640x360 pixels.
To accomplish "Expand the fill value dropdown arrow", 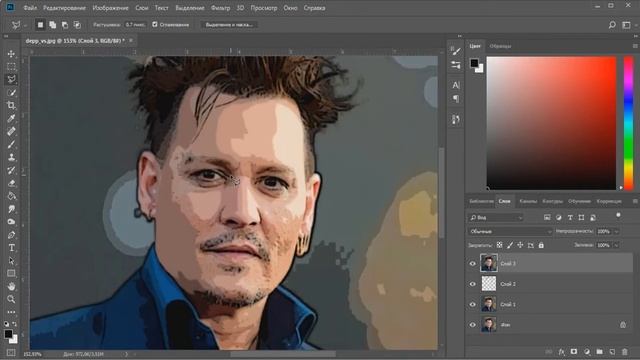I will [616, 245].
